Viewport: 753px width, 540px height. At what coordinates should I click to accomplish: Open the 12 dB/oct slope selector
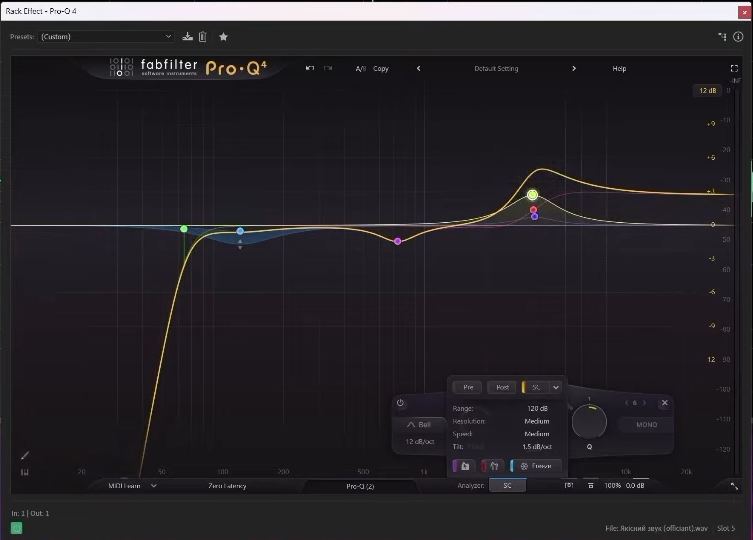tap(419, 442)
